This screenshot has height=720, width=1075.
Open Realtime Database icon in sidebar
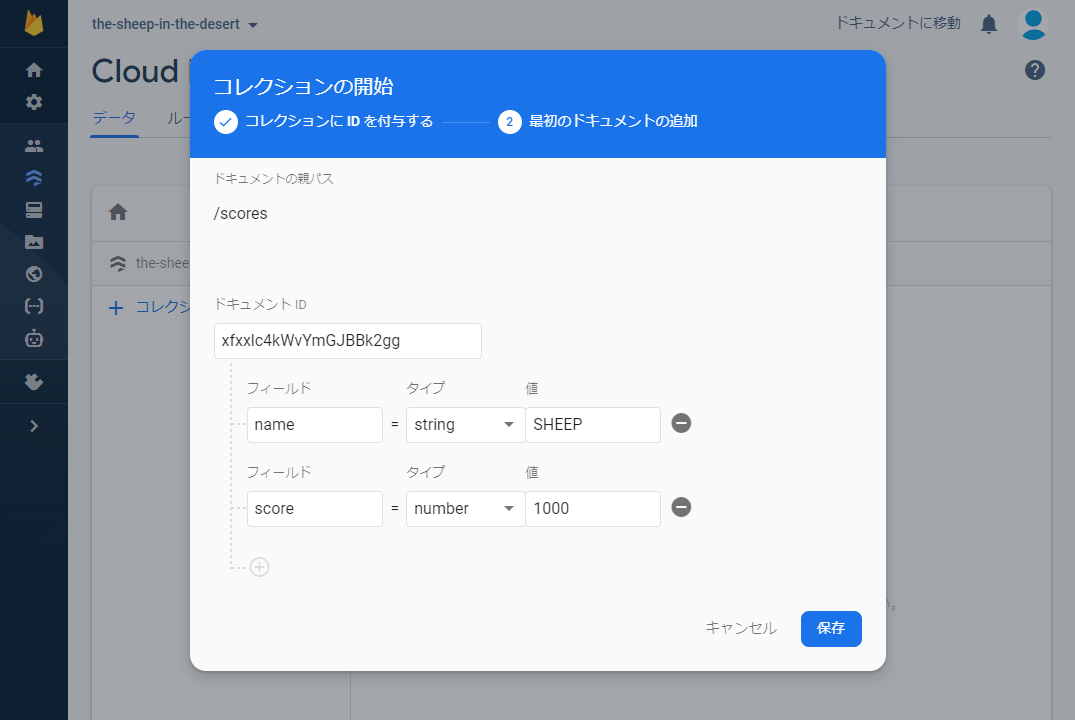tap(34, 210)
